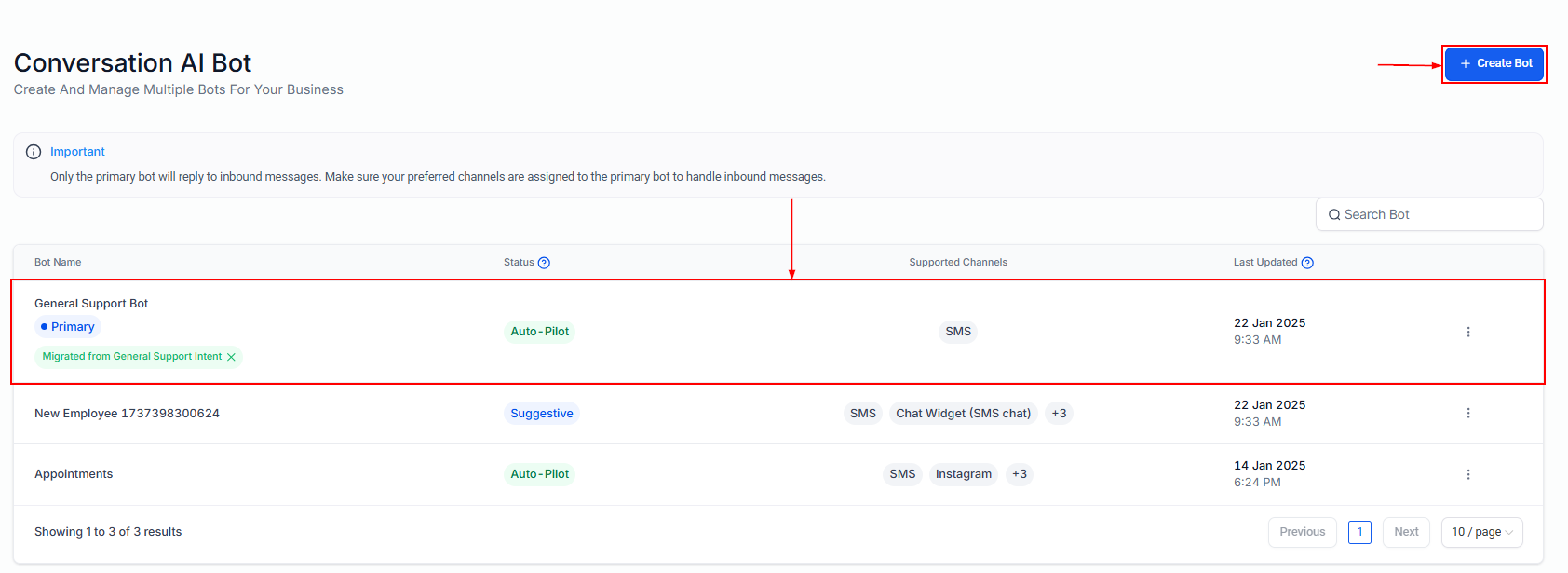Open three-dot menu for General Support Bot
1568x573 pixels.
point(1468,332)
